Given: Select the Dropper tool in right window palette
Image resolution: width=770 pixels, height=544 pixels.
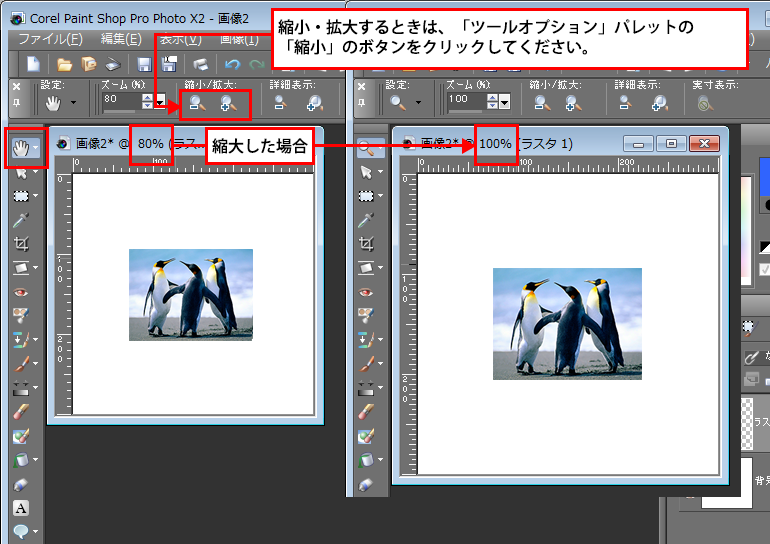Looking at the screenshot, I should pos(366,220).
